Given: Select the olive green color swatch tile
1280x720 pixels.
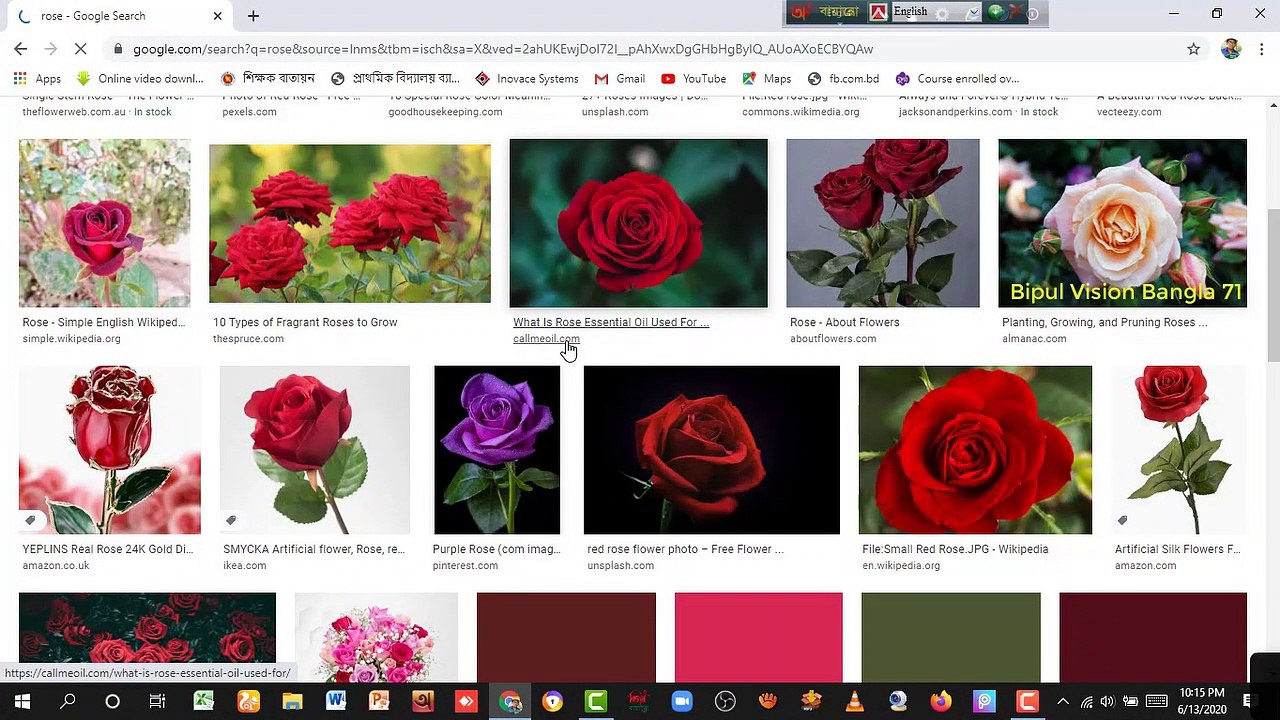Looking at the screenshot, I should pos(950,637).
